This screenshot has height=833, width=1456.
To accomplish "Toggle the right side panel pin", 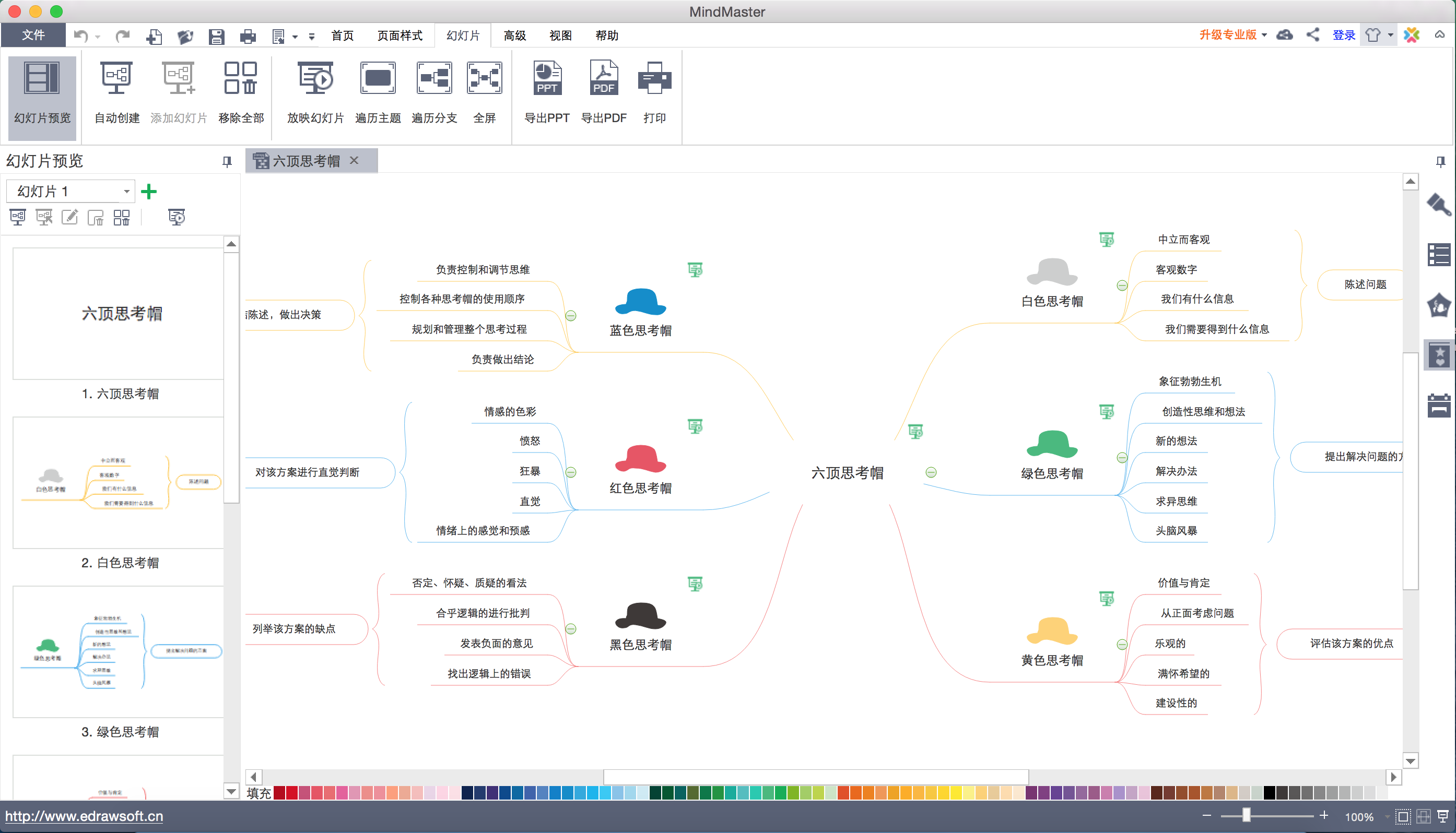I will point(1440,162).
